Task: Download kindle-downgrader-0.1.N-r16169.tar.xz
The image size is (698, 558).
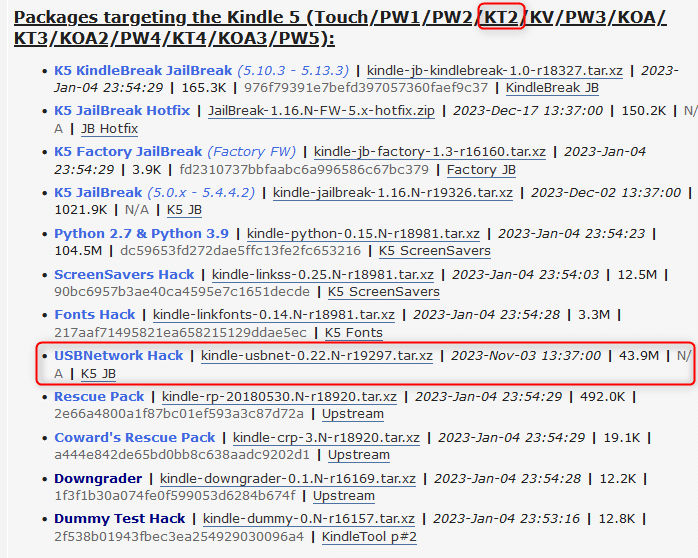Action: [288, 478]
